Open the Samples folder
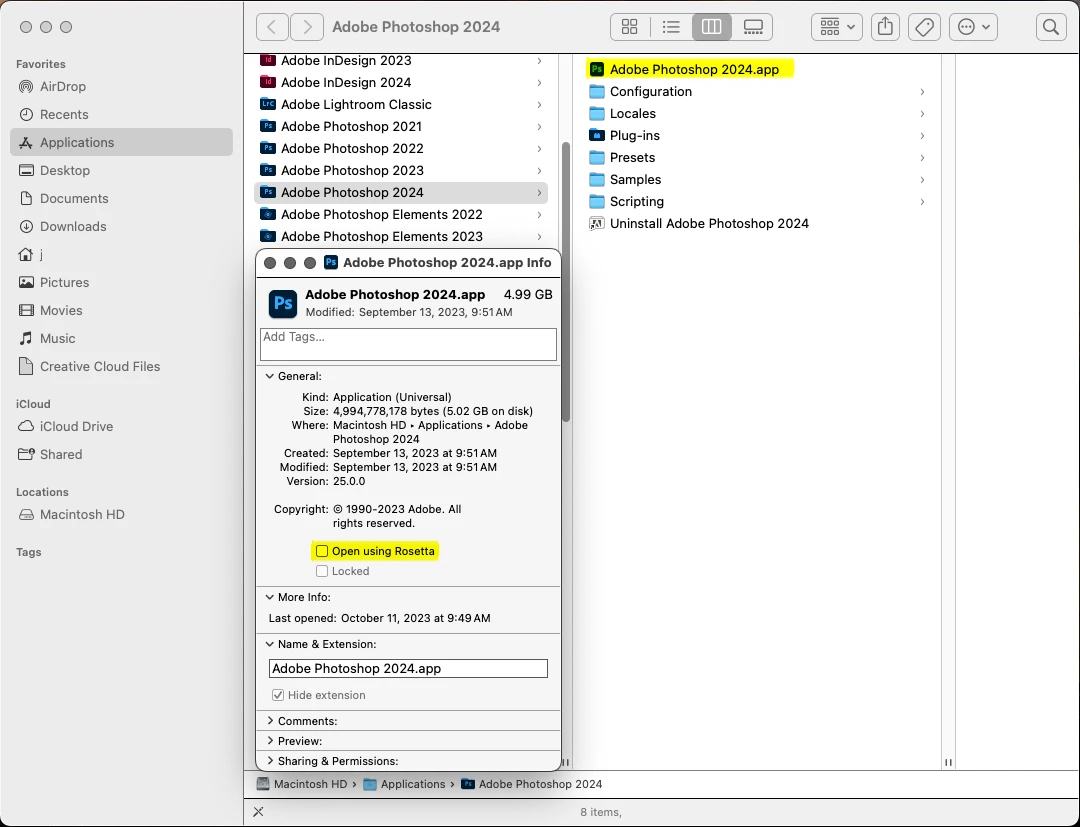Viewport: 1080px width, 827px height. tap(757, 180)
